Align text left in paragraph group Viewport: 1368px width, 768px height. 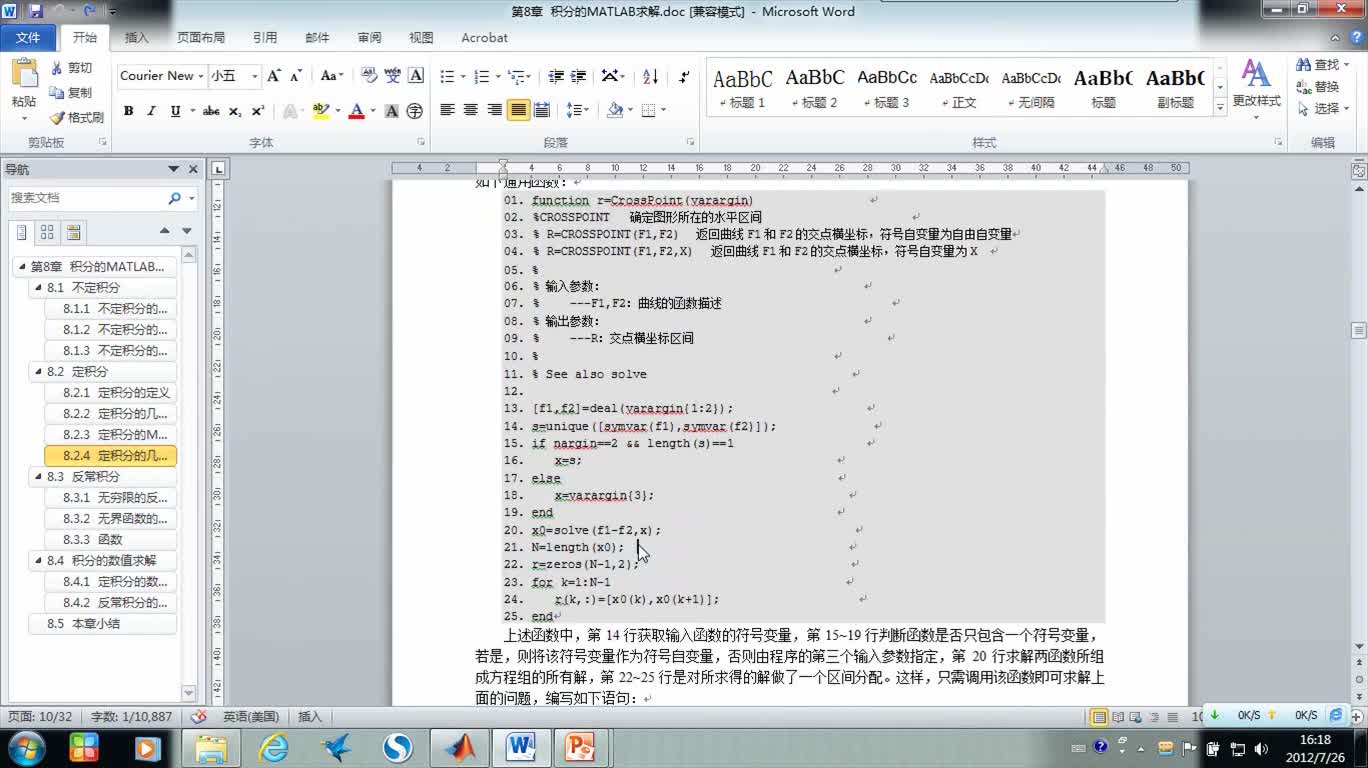tap(447, 110)
